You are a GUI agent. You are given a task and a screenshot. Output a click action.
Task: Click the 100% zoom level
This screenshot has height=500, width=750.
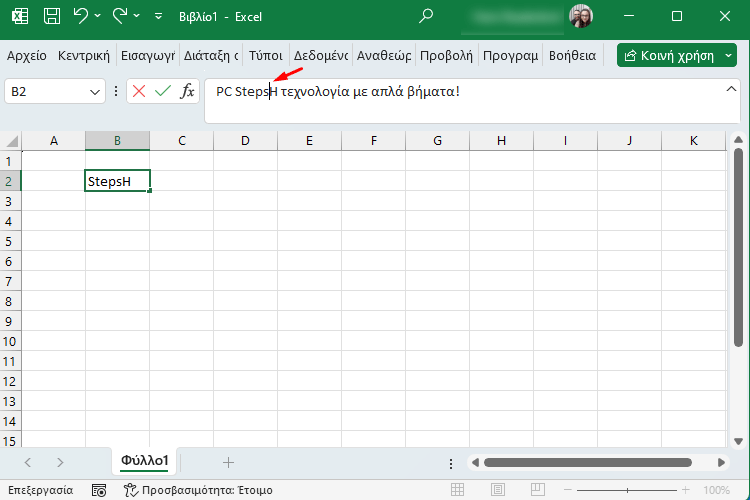tap(716, 490)
